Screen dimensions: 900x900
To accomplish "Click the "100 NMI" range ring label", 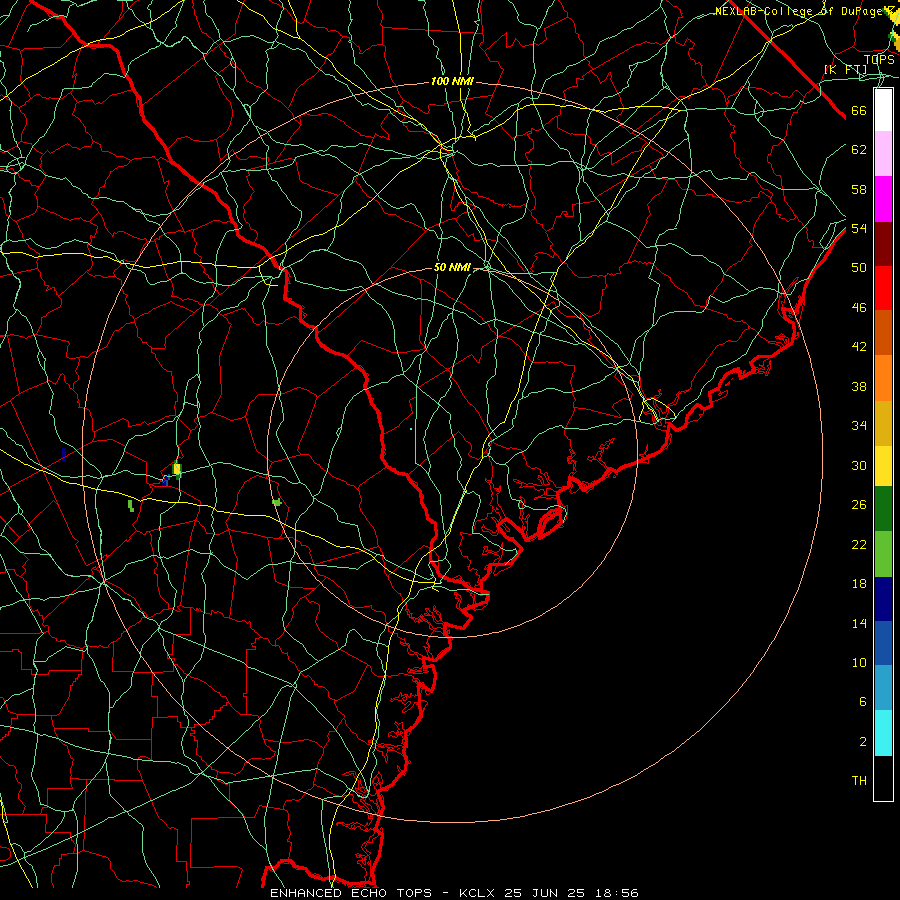I will point(452,82).
